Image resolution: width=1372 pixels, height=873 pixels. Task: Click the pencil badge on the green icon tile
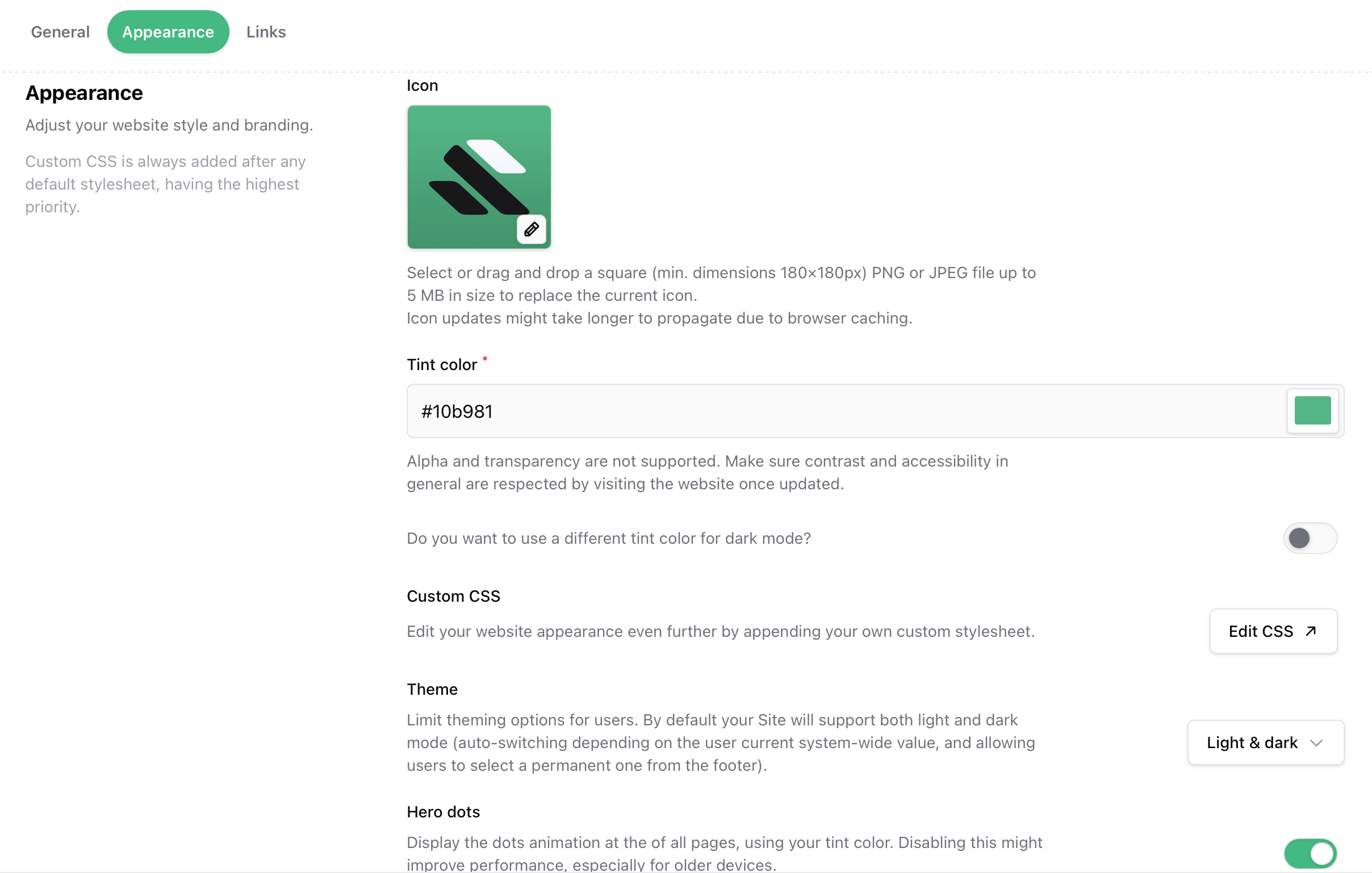pyautogui.click(x=530, y=229)
